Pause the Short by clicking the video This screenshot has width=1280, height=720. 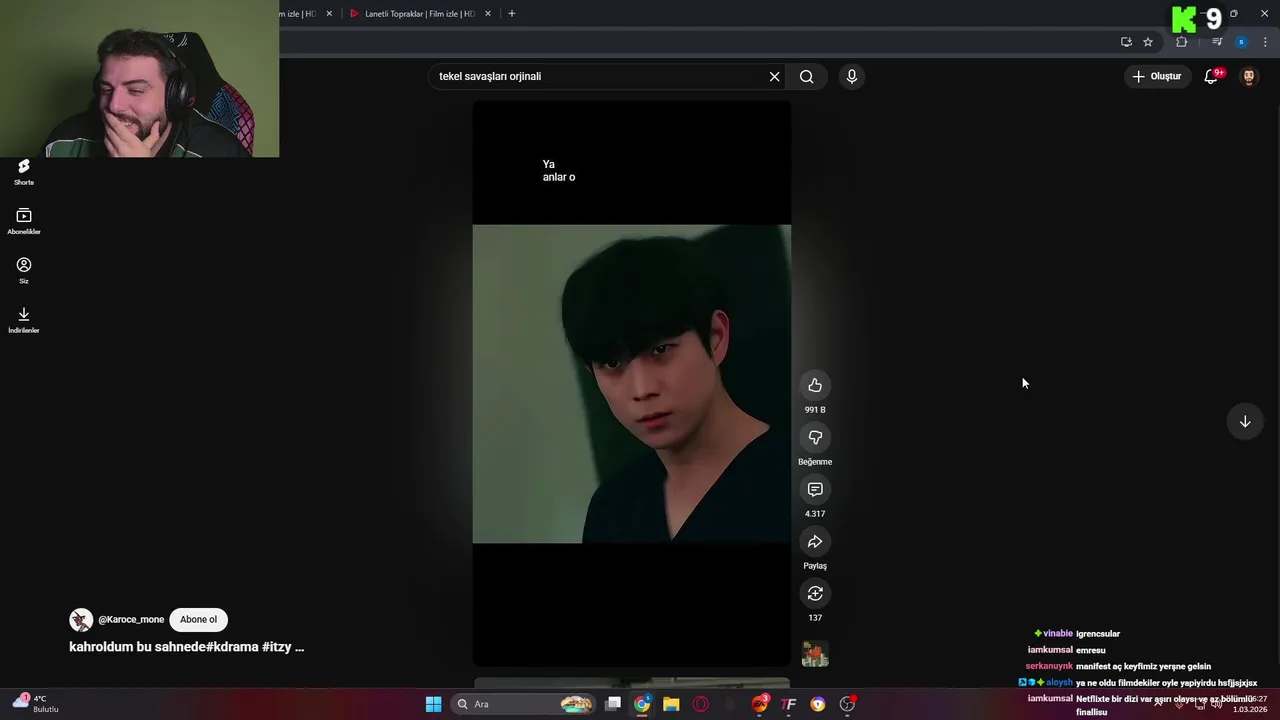pos(632,384)
